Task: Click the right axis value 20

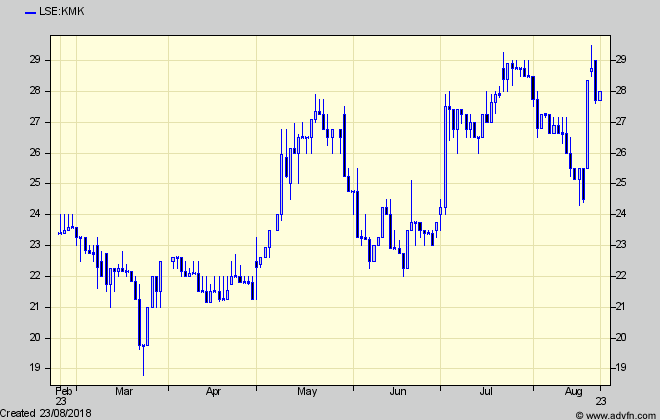Action: pyautogui.click(x=620, y=338)
